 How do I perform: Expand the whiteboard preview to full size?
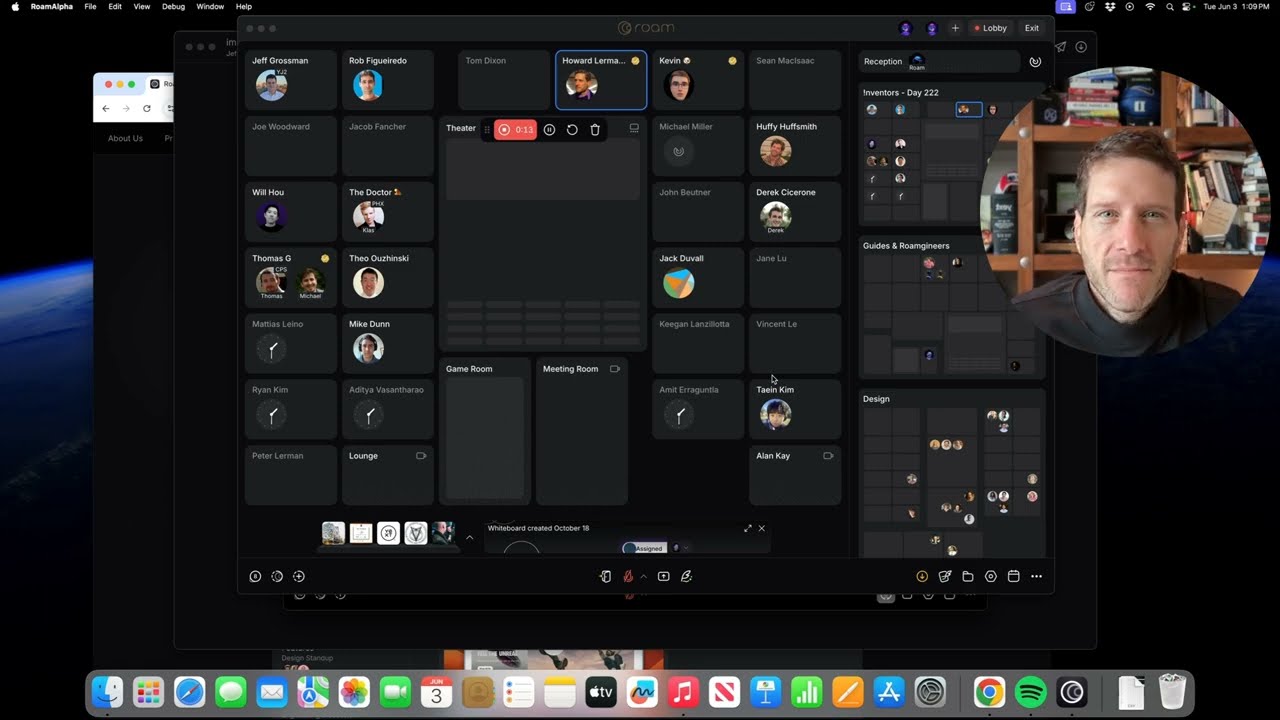click(x=748, y=528)
